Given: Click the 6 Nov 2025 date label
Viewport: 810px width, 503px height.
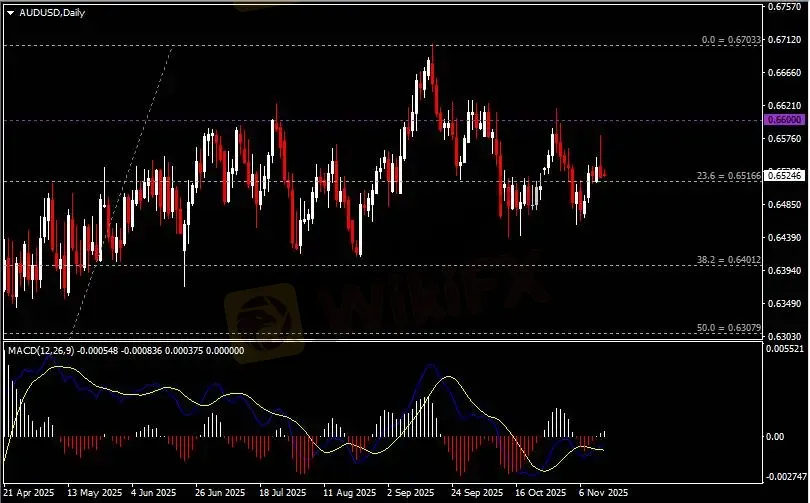Looking at the screenshot, I should click(x=603, y=493).
